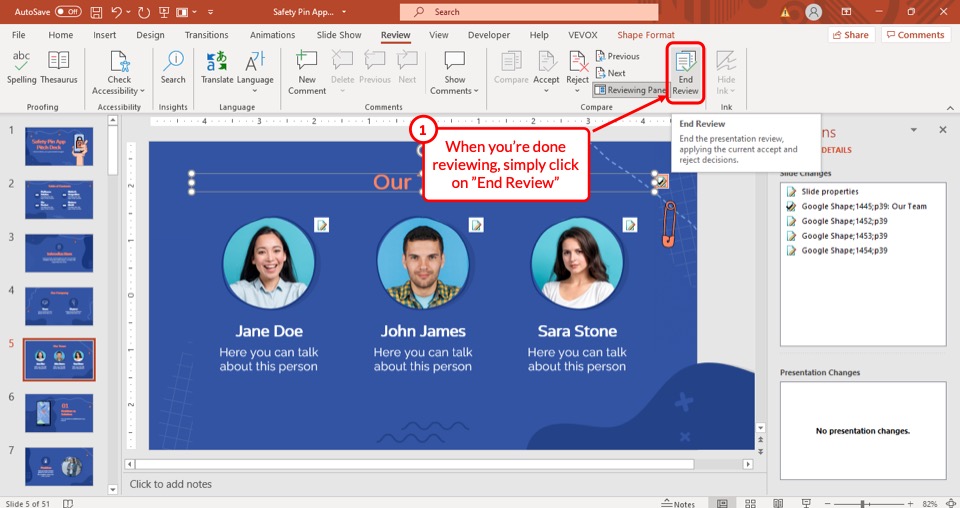Run the Spelling check
The image size is (960, 508).
coord(21,67)
